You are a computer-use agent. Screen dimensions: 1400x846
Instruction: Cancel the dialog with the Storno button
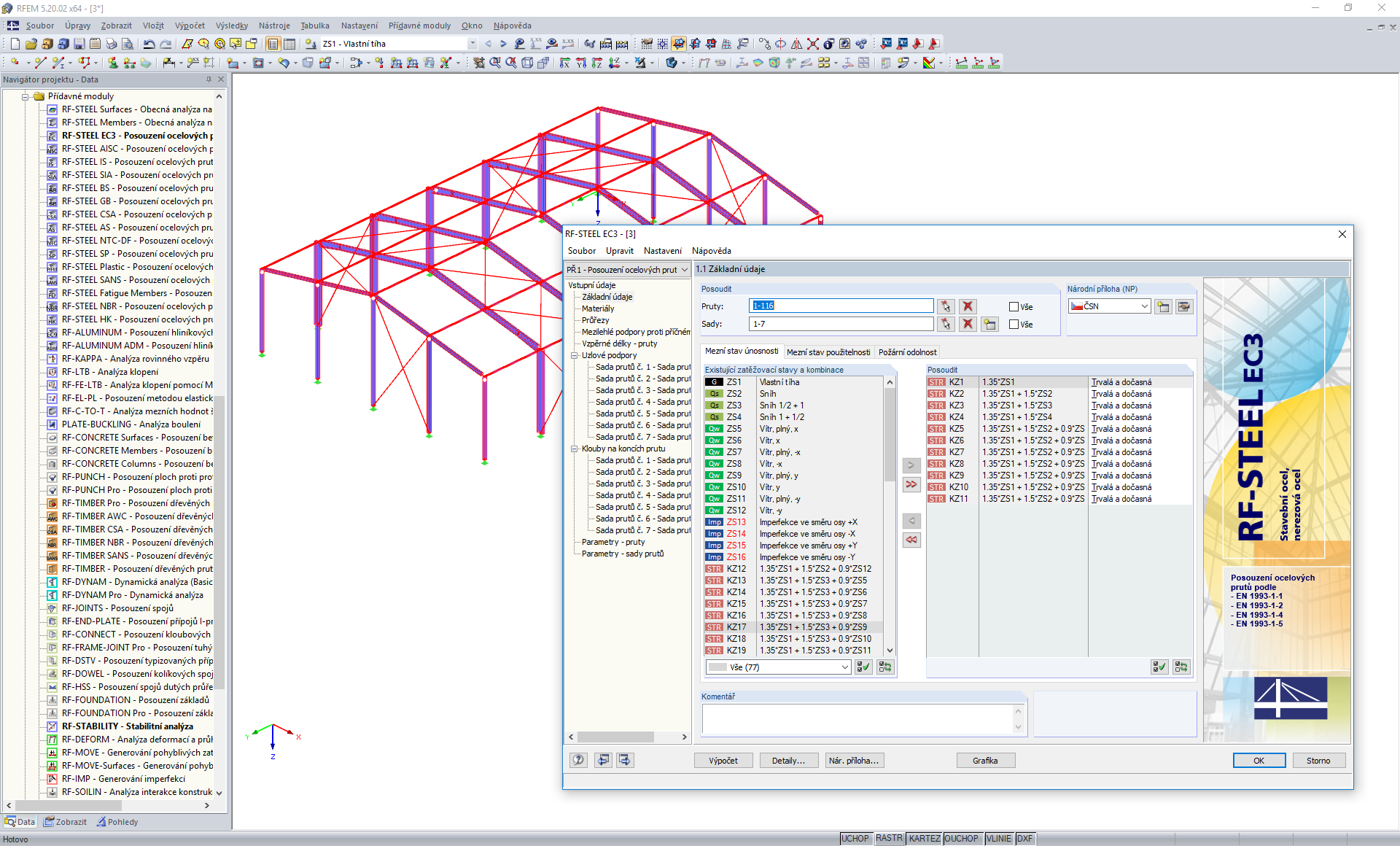[1318, 761]
